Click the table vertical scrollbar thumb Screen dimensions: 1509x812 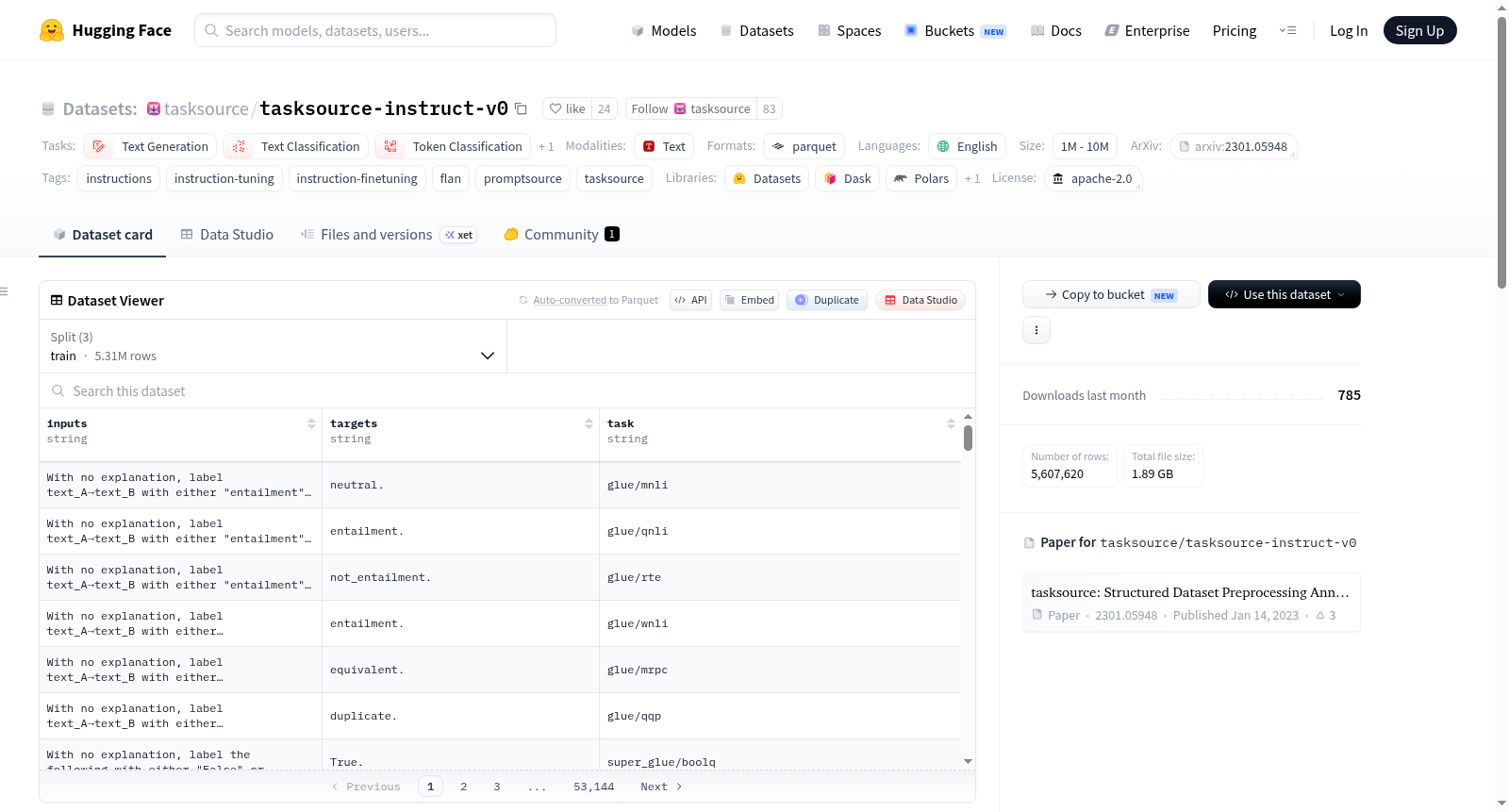coord(968,438)
